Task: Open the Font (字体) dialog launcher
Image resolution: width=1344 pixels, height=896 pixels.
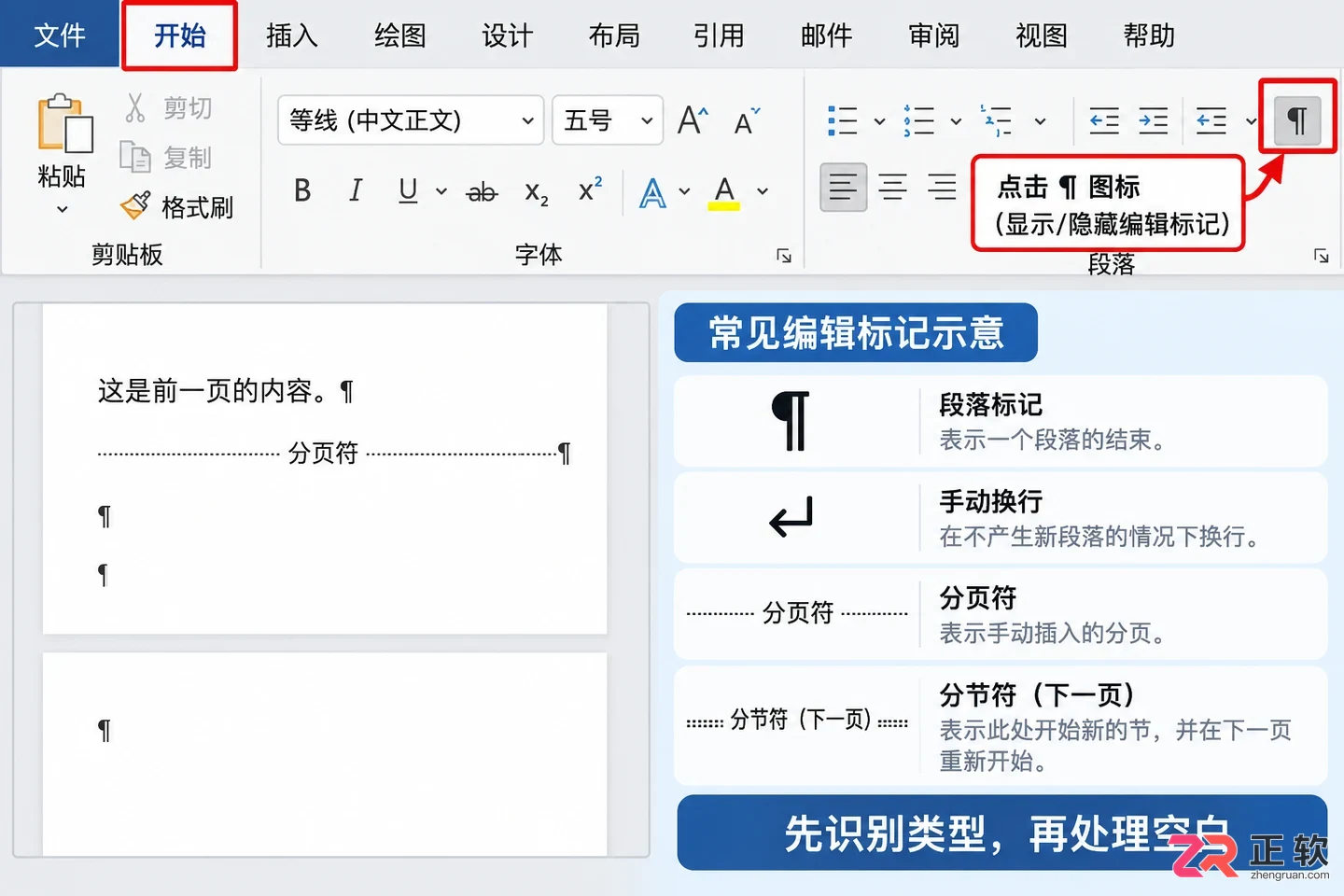Action: (784, 256)
